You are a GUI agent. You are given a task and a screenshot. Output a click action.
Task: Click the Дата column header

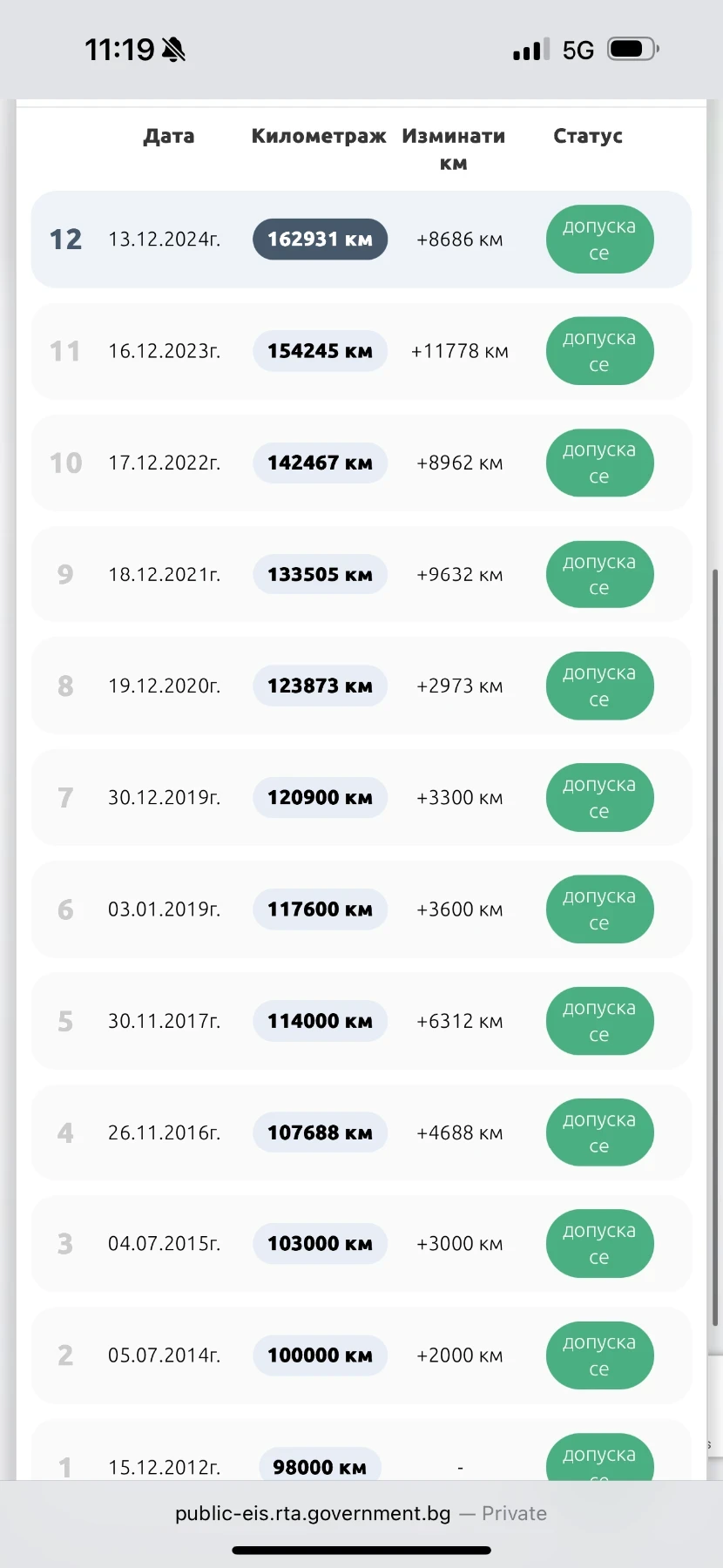click(169, 136)
